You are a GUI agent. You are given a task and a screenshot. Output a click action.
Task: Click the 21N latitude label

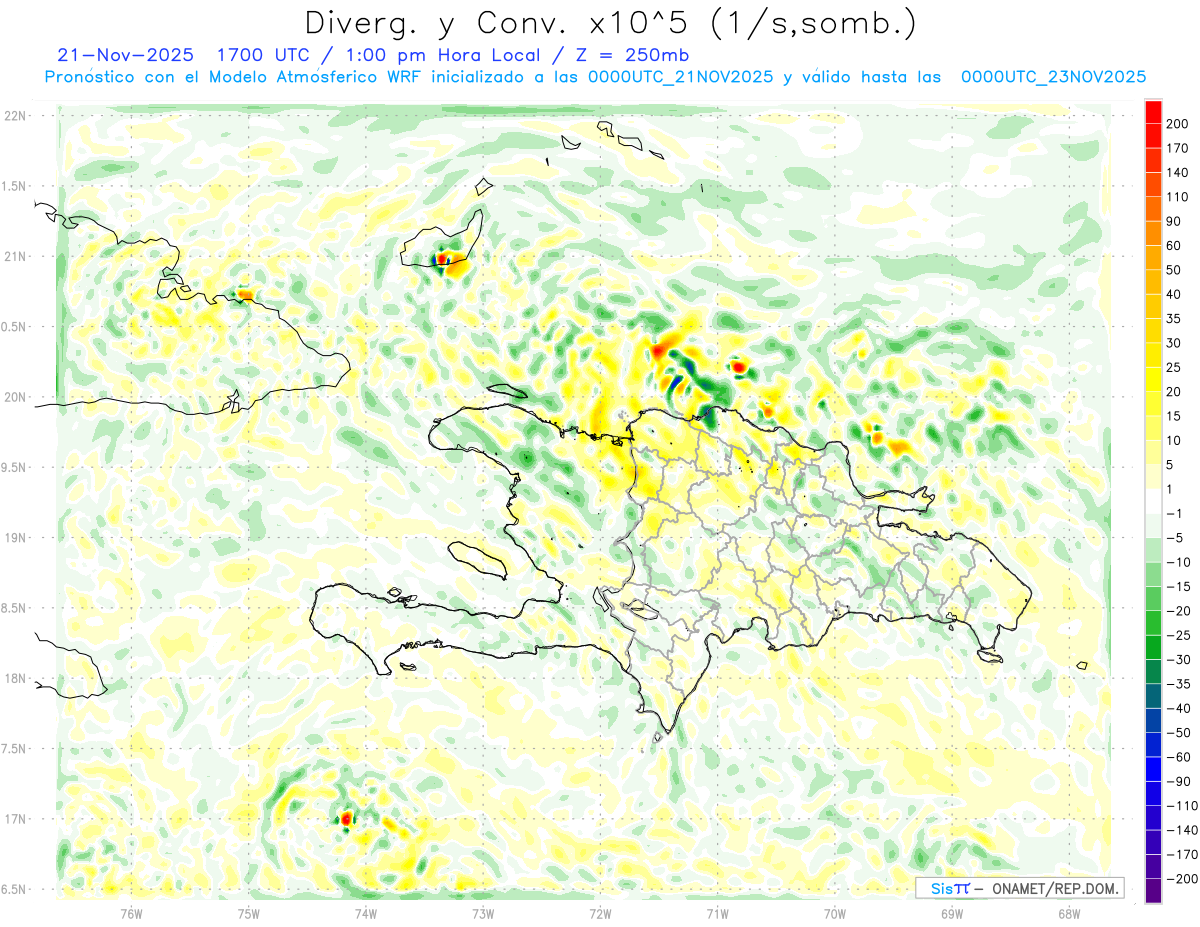pyautogui.click(x=16, y=256)
